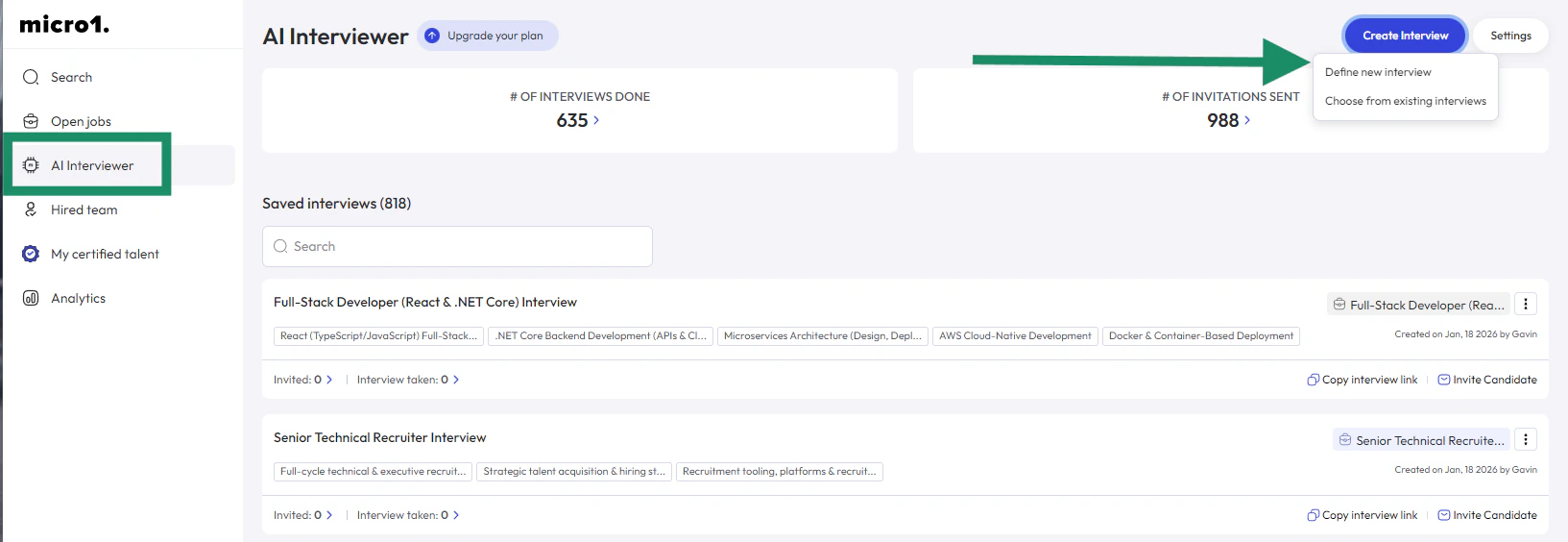This screenshot has height=542, width=1568.
Task: Click Docker & Container-Based Deployment tag
Action: [x=1201, y=336]
